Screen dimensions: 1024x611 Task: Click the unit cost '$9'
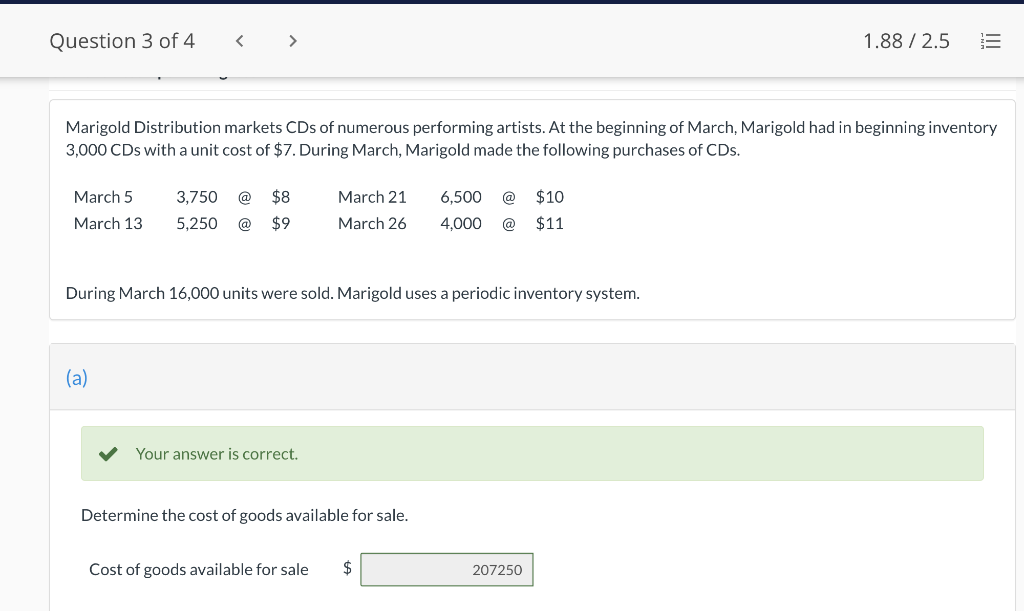(x=281, y=224)
